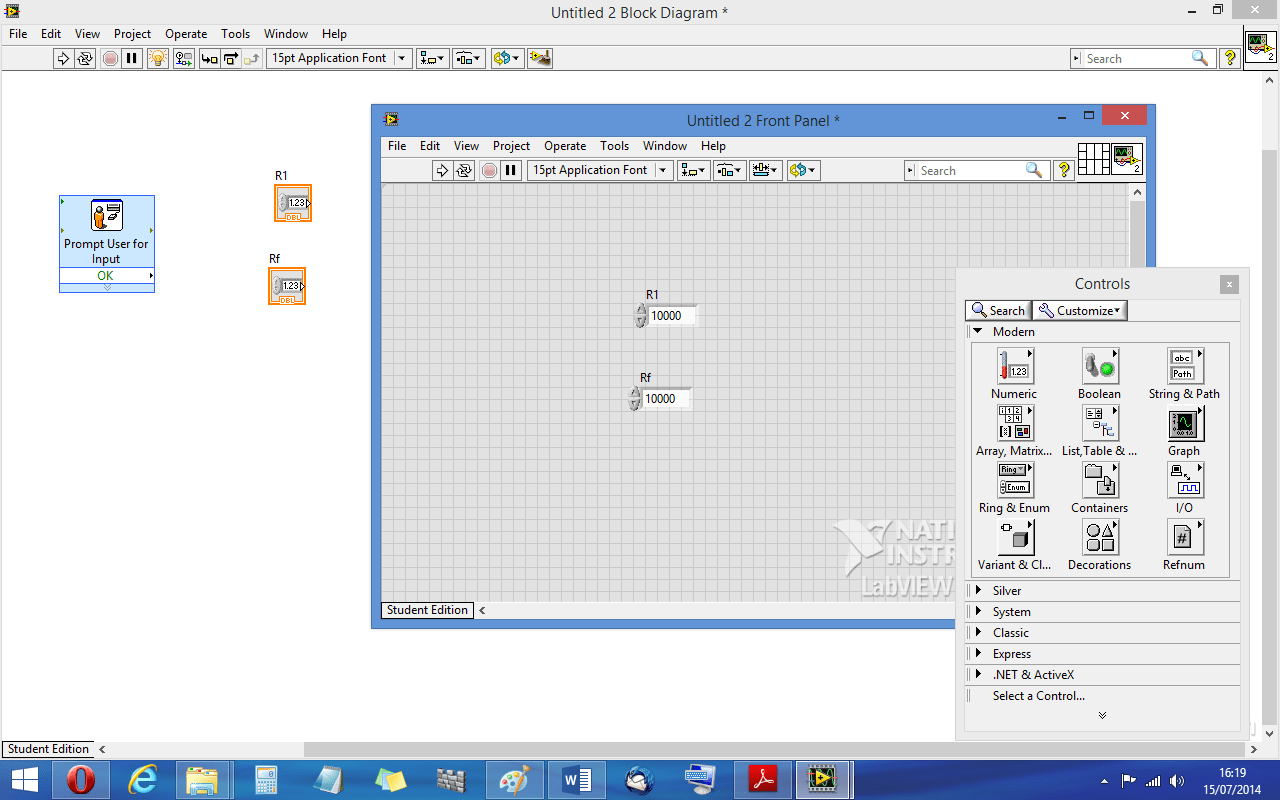The height and width of the screenshot is (800, 1280).
Task: Open File menu in Block Diagram window
Action: pyautogui.click(x=18, y=34)
